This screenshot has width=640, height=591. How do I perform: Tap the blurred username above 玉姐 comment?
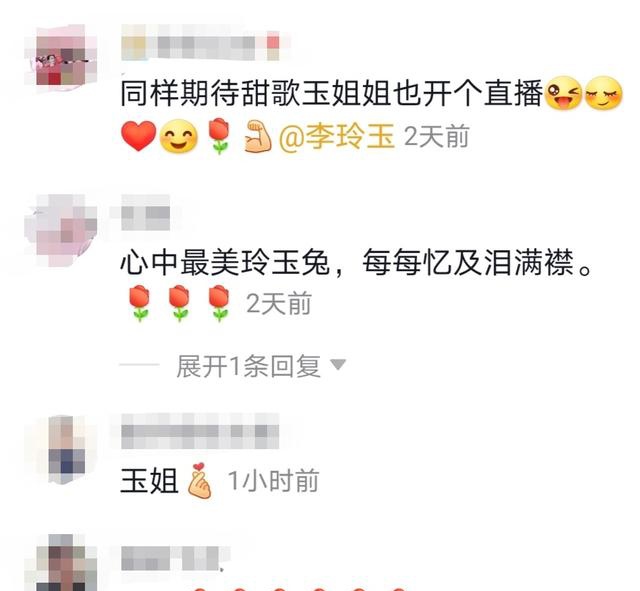200,431
